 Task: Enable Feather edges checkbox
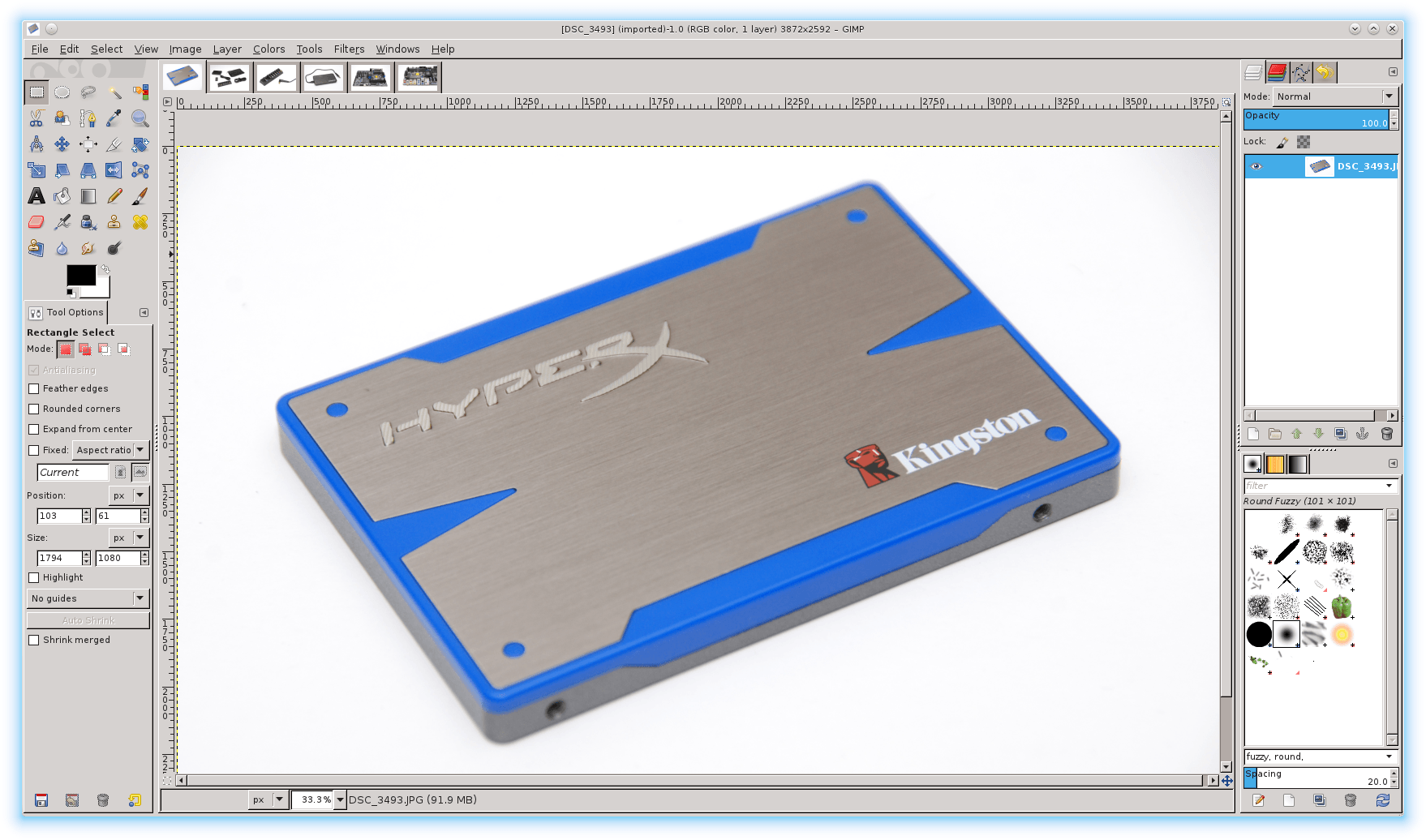click(x=34, y=389)
